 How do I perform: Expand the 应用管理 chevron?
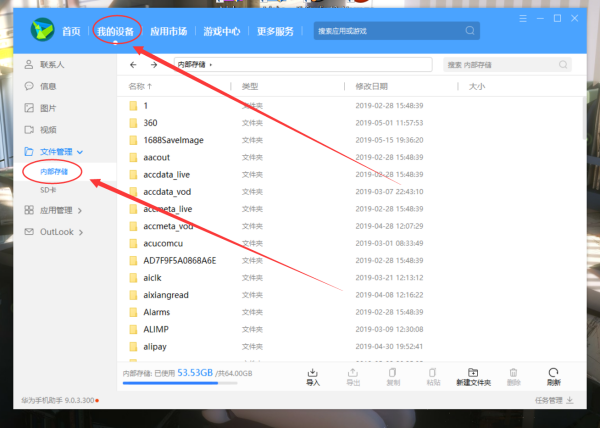tap(80, 211)
